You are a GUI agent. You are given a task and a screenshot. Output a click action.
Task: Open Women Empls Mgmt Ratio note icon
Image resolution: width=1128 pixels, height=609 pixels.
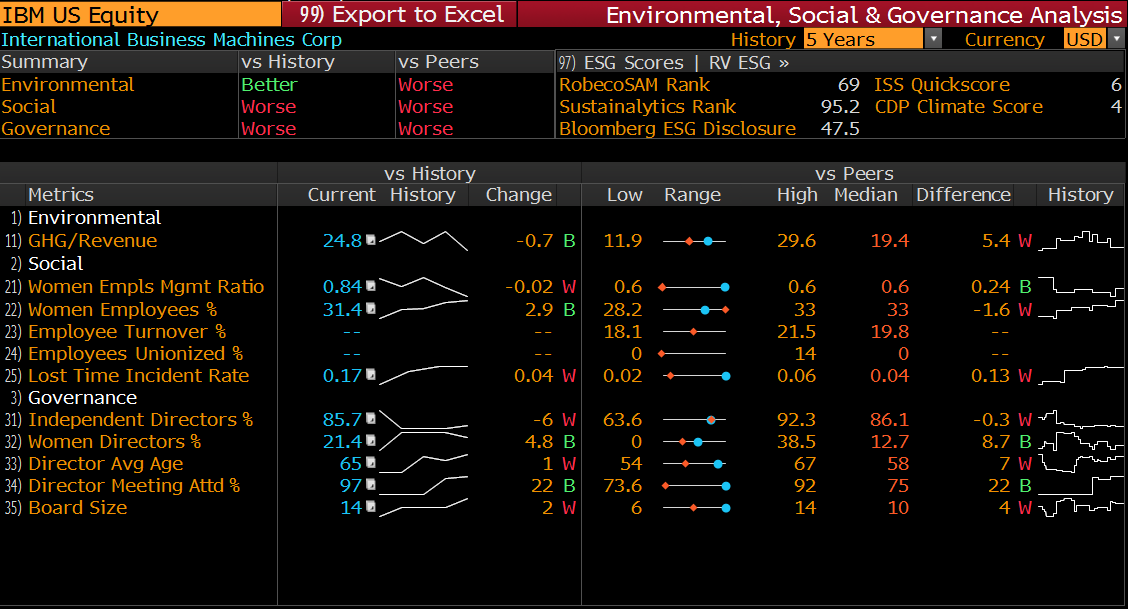coord(371,285)
